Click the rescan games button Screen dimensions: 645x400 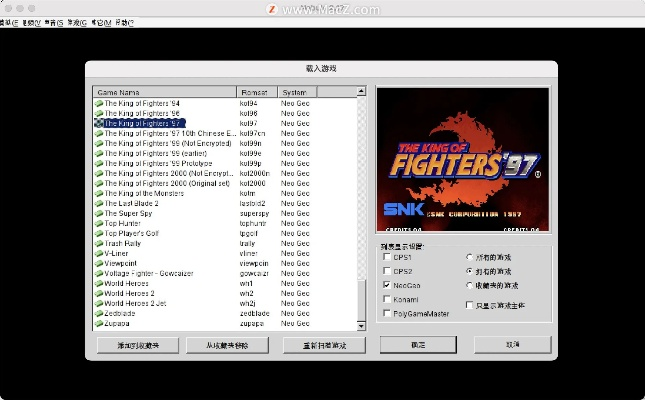click(324, 345)
